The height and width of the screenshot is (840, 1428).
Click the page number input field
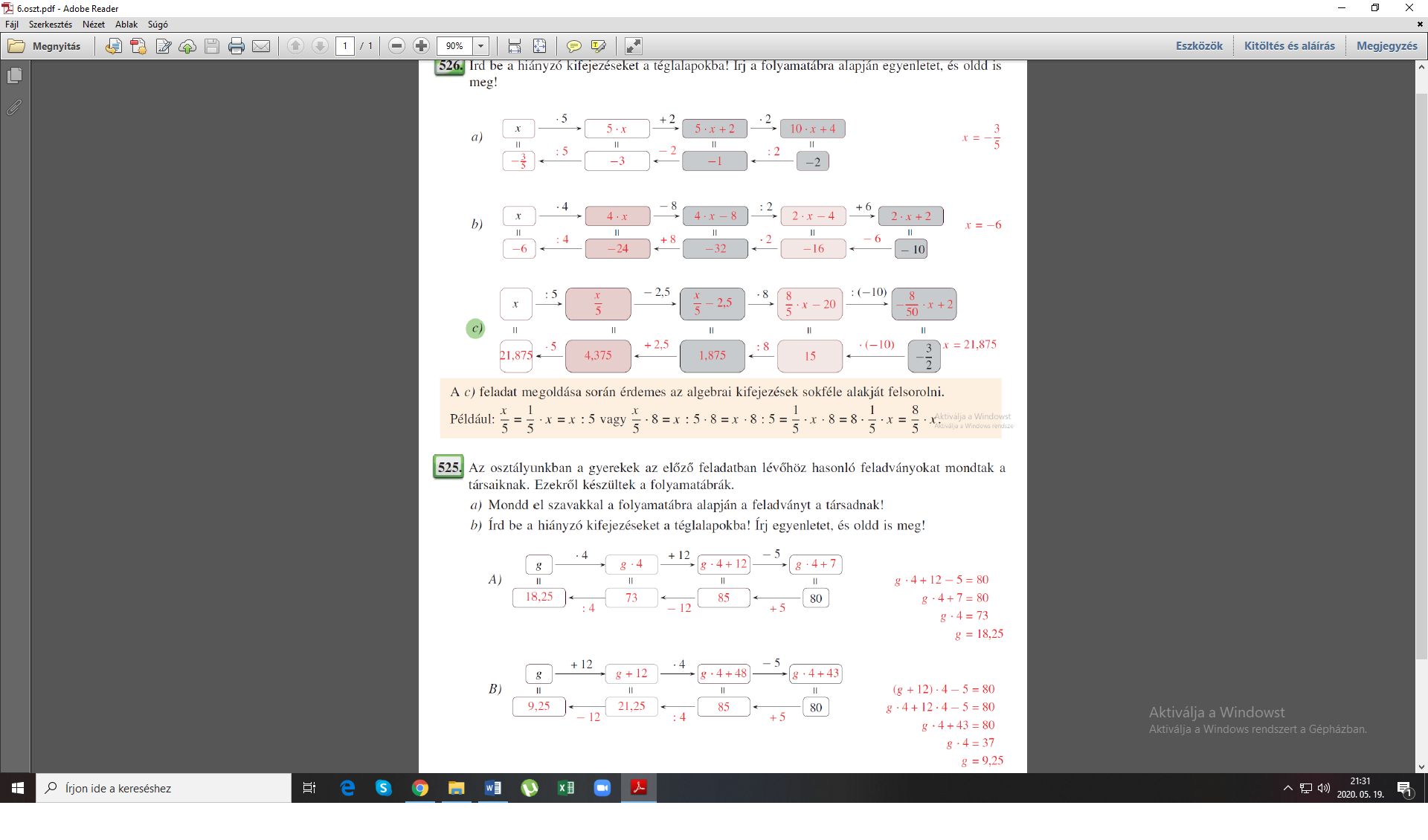[345, 46]
